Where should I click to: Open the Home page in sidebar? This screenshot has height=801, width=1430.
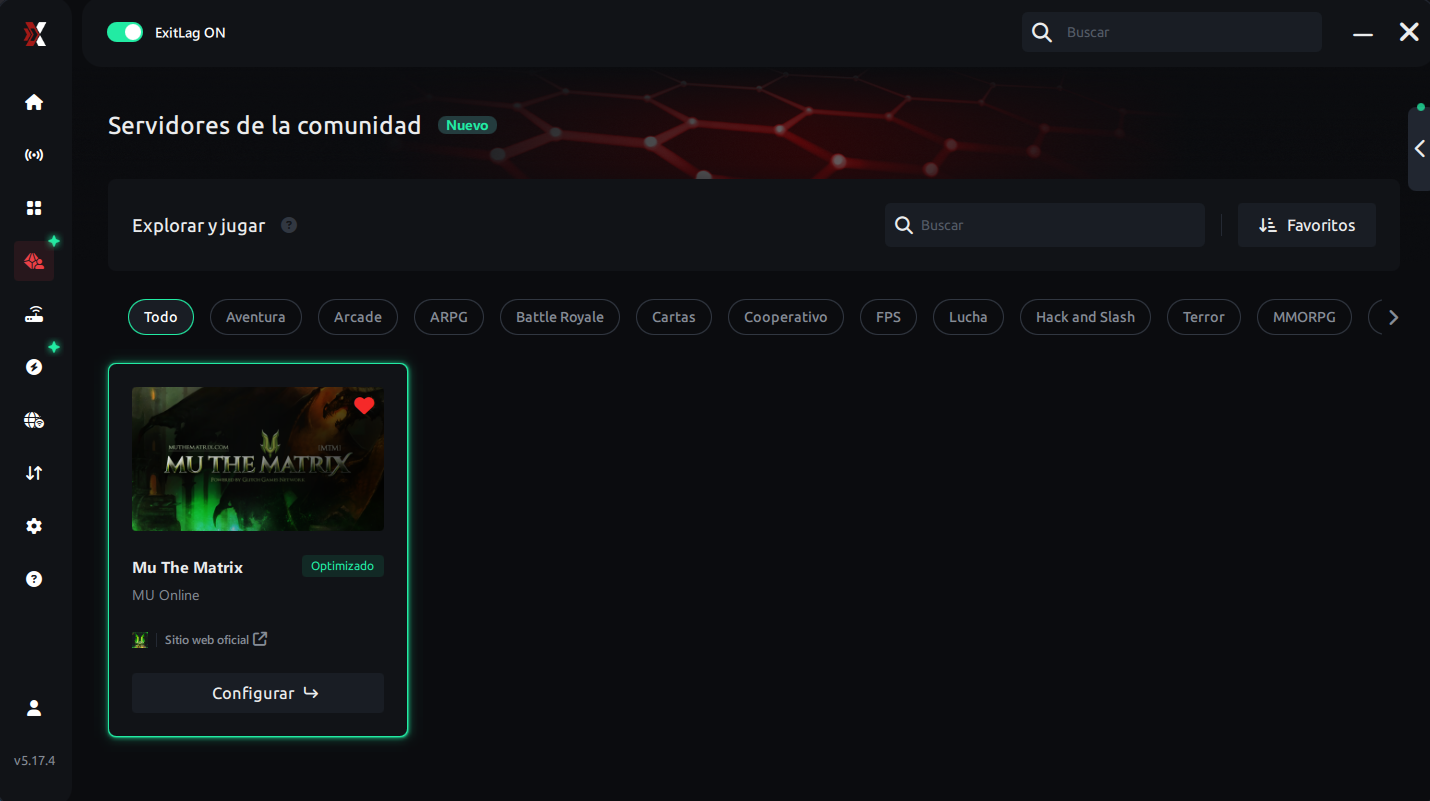pos(34,102)
